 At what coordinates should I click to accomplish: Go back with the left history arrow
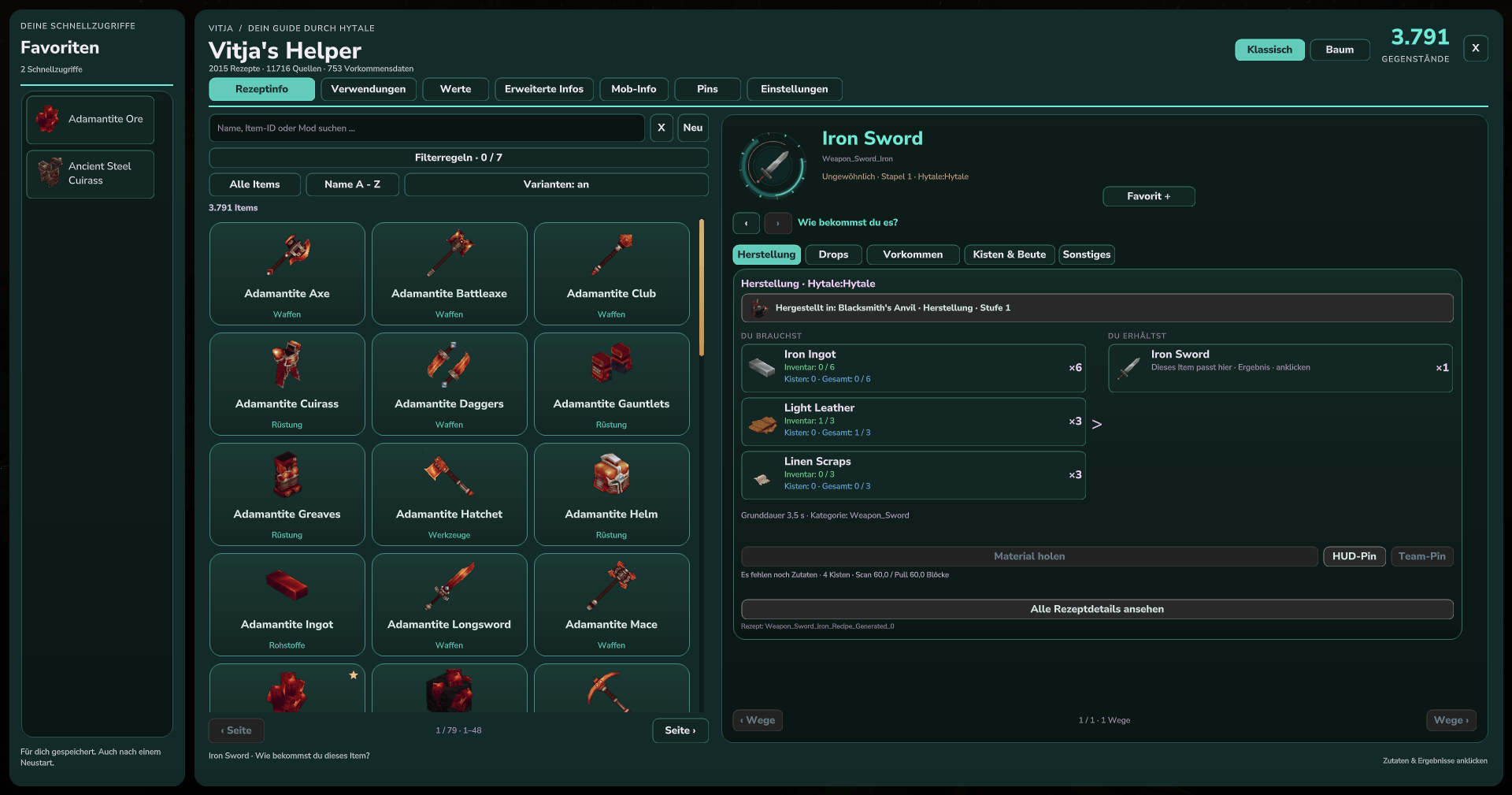[x=746, y=223]
